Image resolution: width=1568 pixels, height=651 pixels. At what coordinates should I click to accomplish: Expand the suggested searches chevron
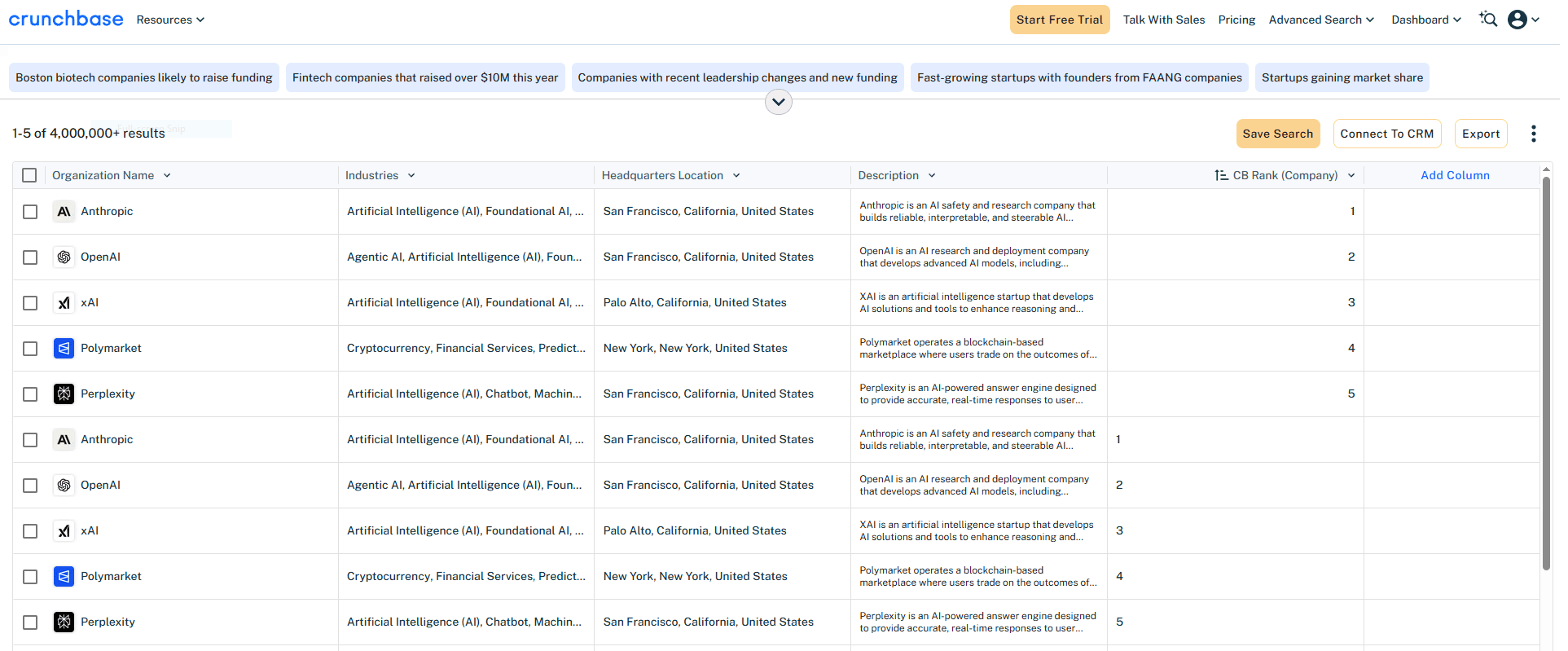(x=778, y=102)
